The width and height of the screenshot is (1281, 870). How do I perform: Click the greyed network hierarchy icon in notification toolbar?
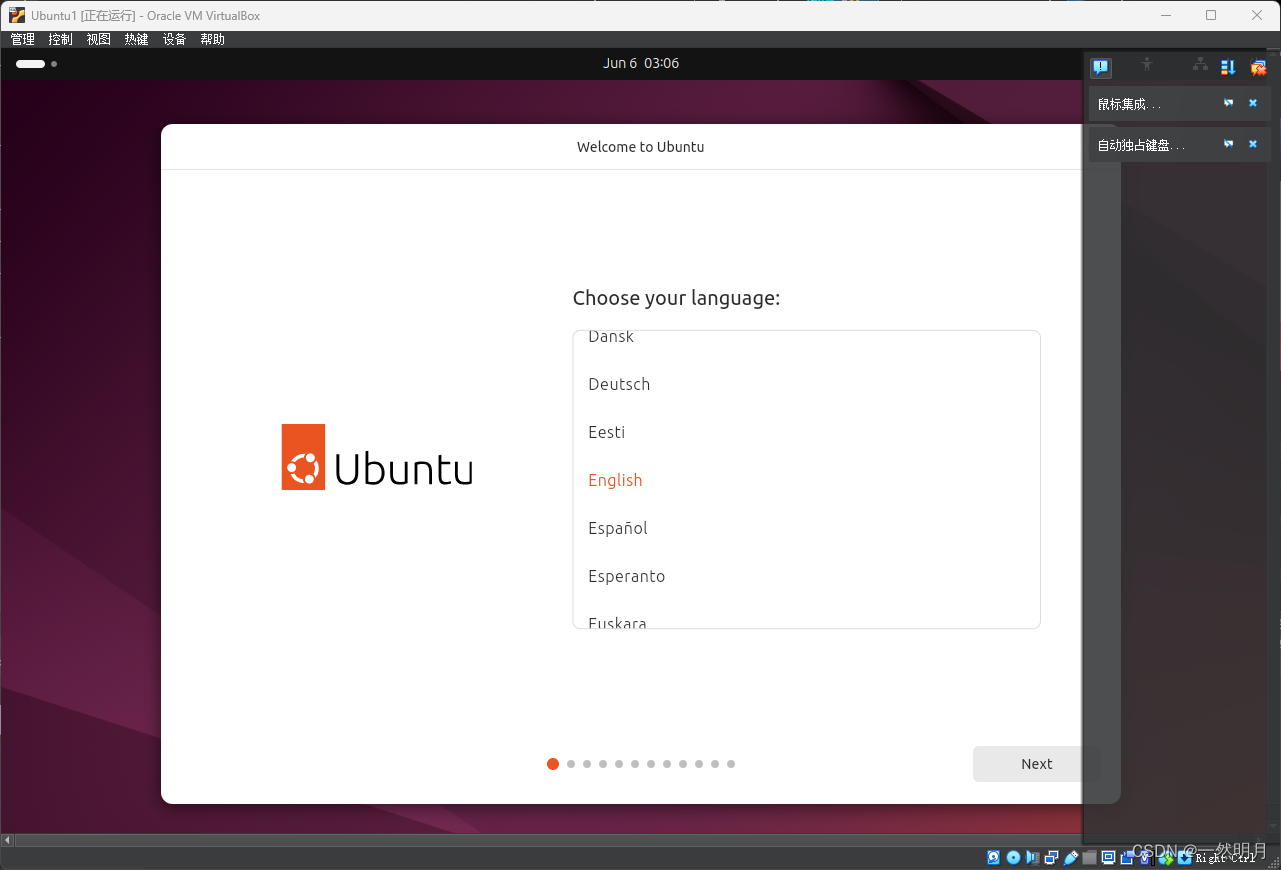[x=1200, y=64]
